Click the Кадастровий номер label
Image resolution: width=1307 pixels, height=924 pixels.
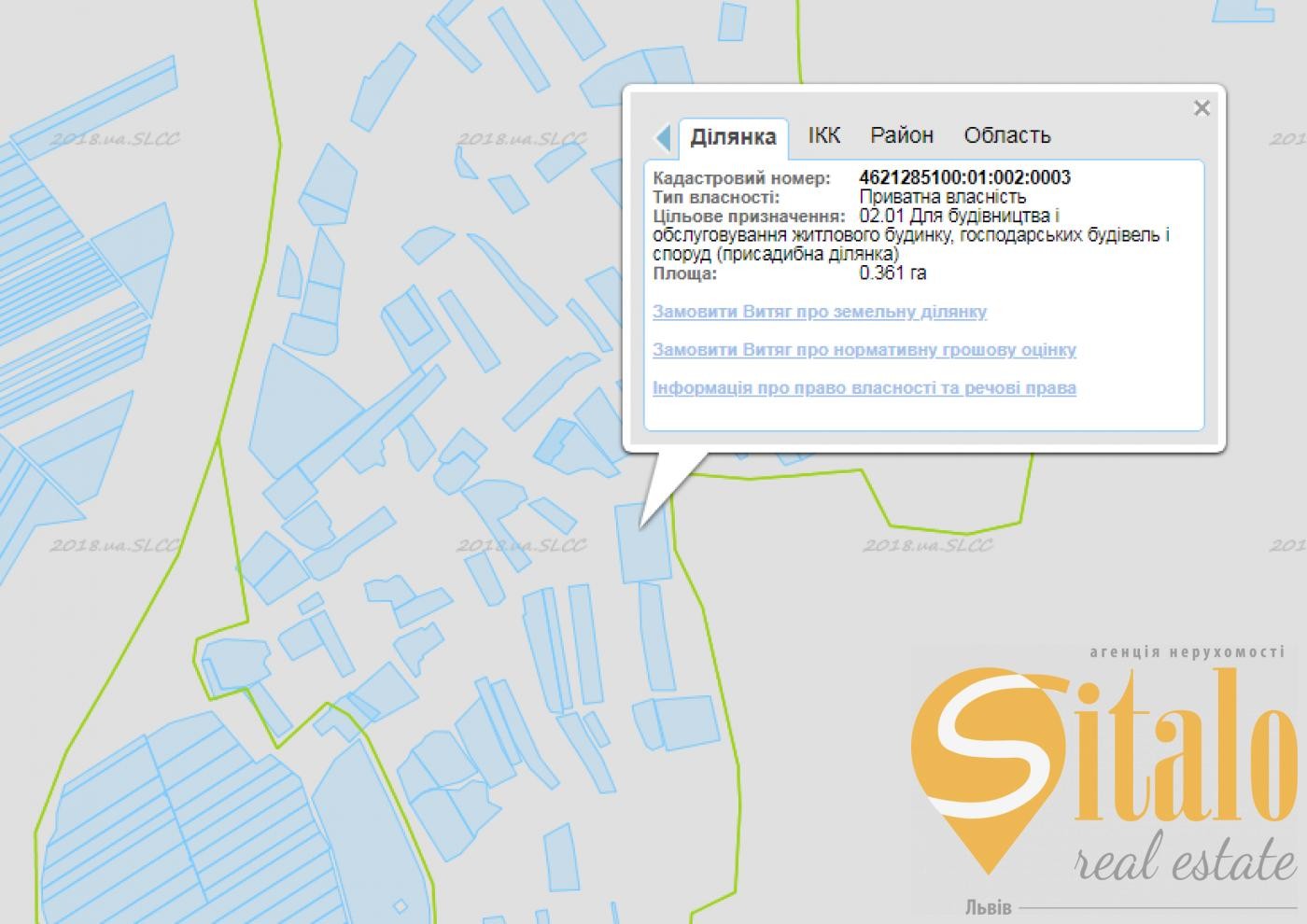click(741, 177)
